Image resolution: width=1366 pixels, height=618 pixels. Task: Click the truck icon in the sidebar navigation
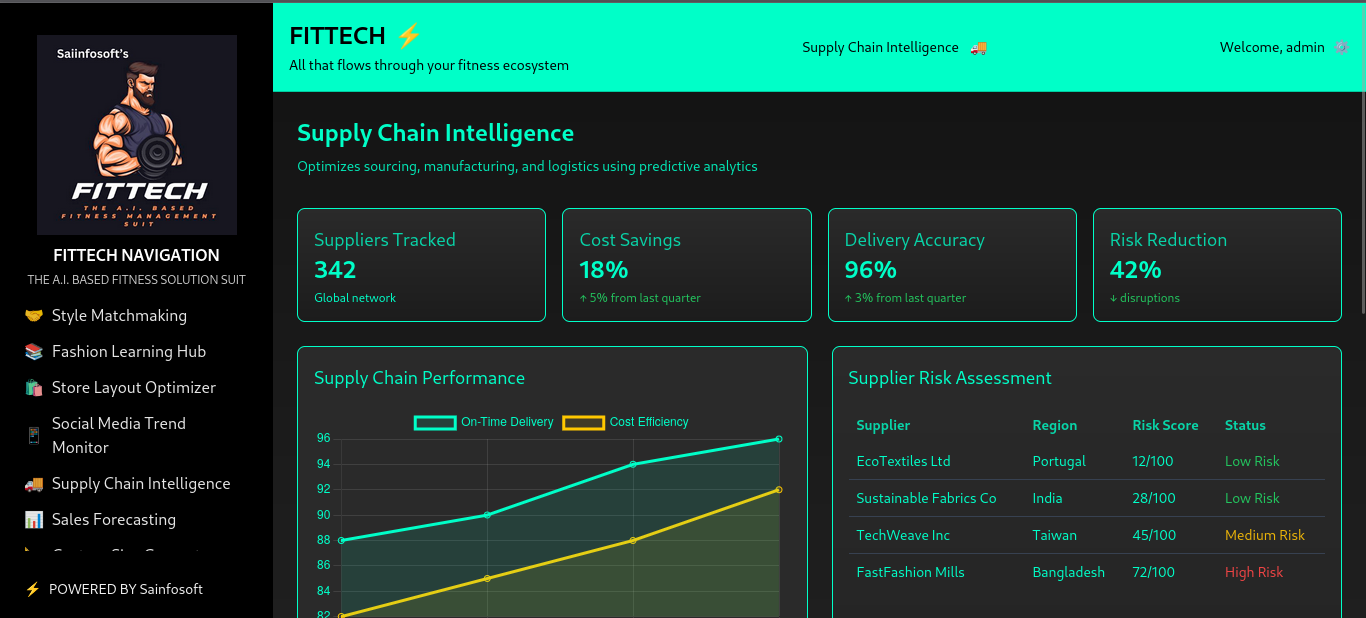[x=34, y=484]
